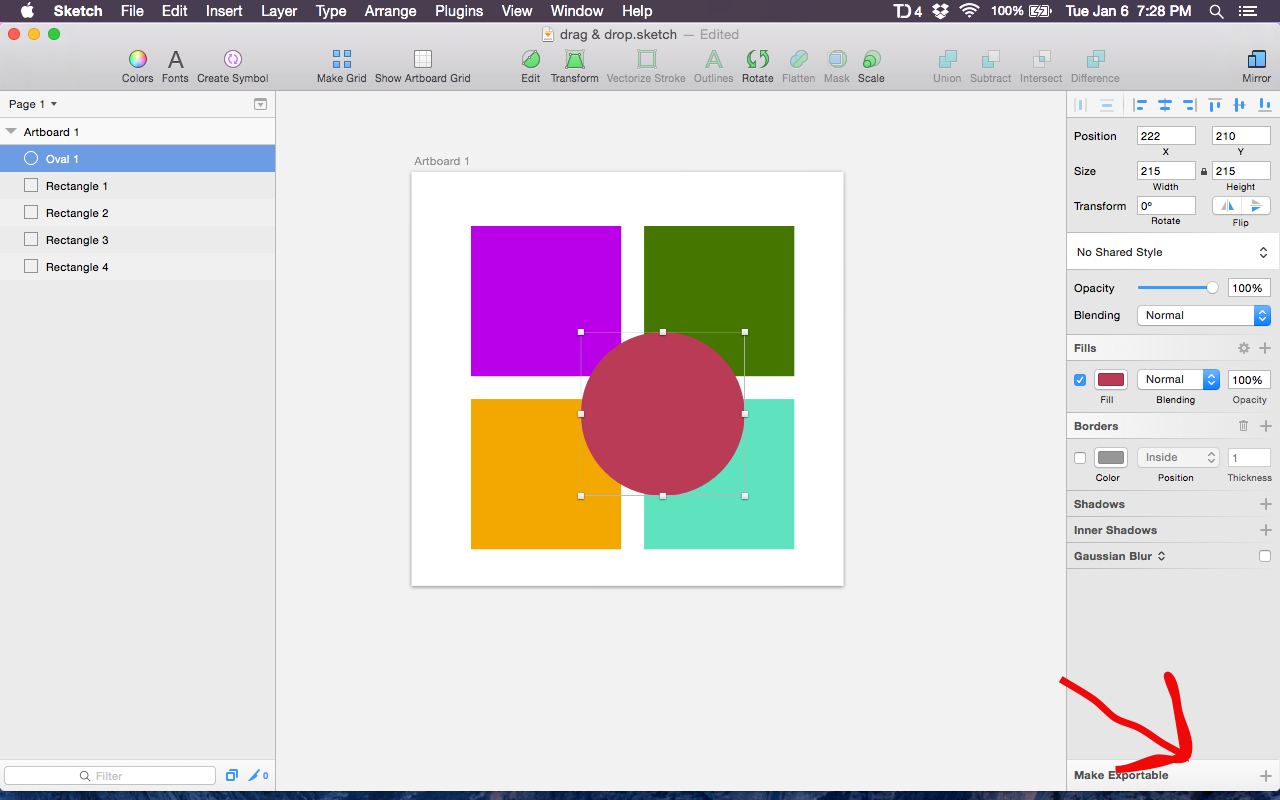Open the fill Blending dropdown
The height and width of the screenshot is (800, 1280).
click(x=1179, y=380)
